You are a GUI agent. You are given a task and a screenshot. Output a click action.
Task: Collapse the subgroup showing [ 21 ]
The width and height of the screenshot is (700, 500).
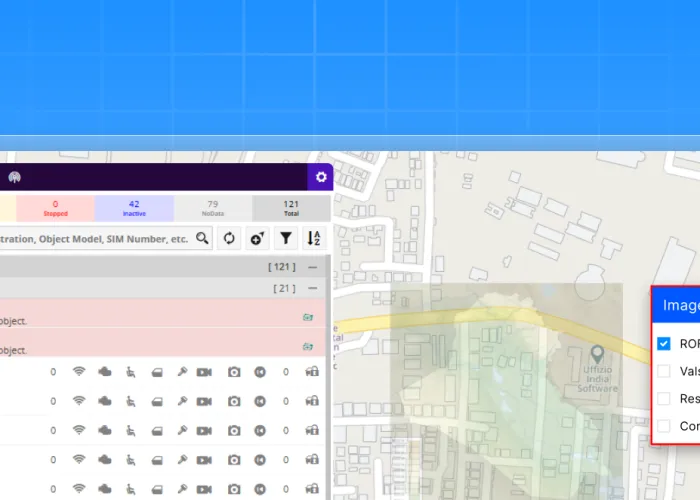[313, 288]
